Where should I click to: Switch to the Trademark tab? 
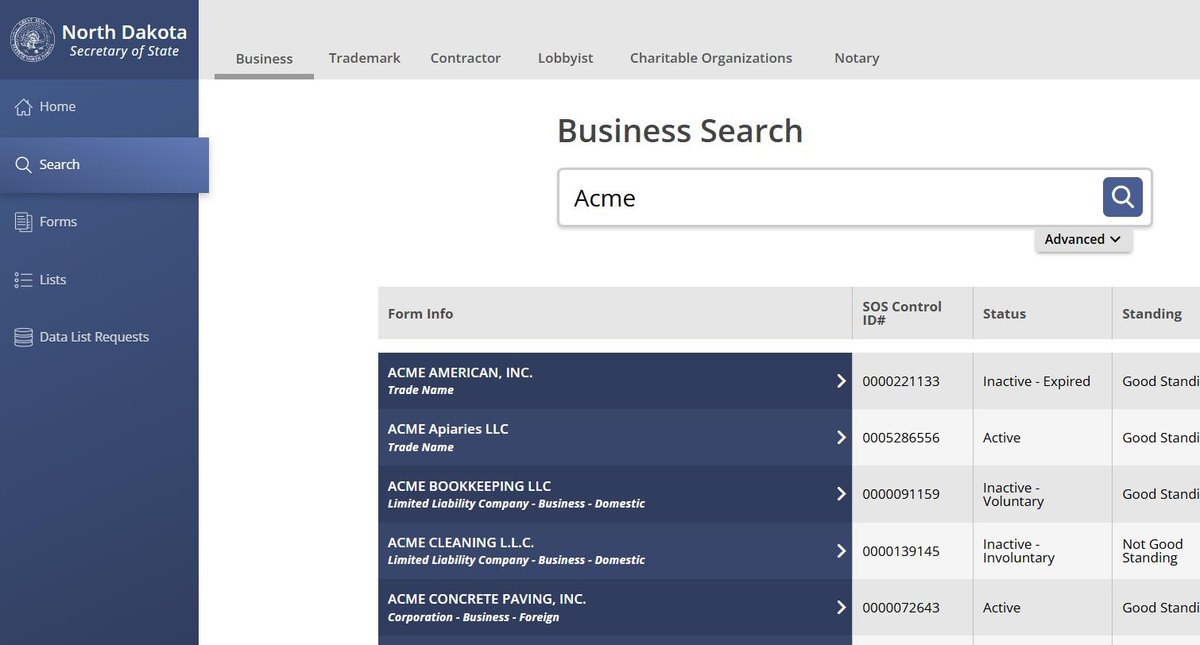pyautogui.click(x=364, y=58)
